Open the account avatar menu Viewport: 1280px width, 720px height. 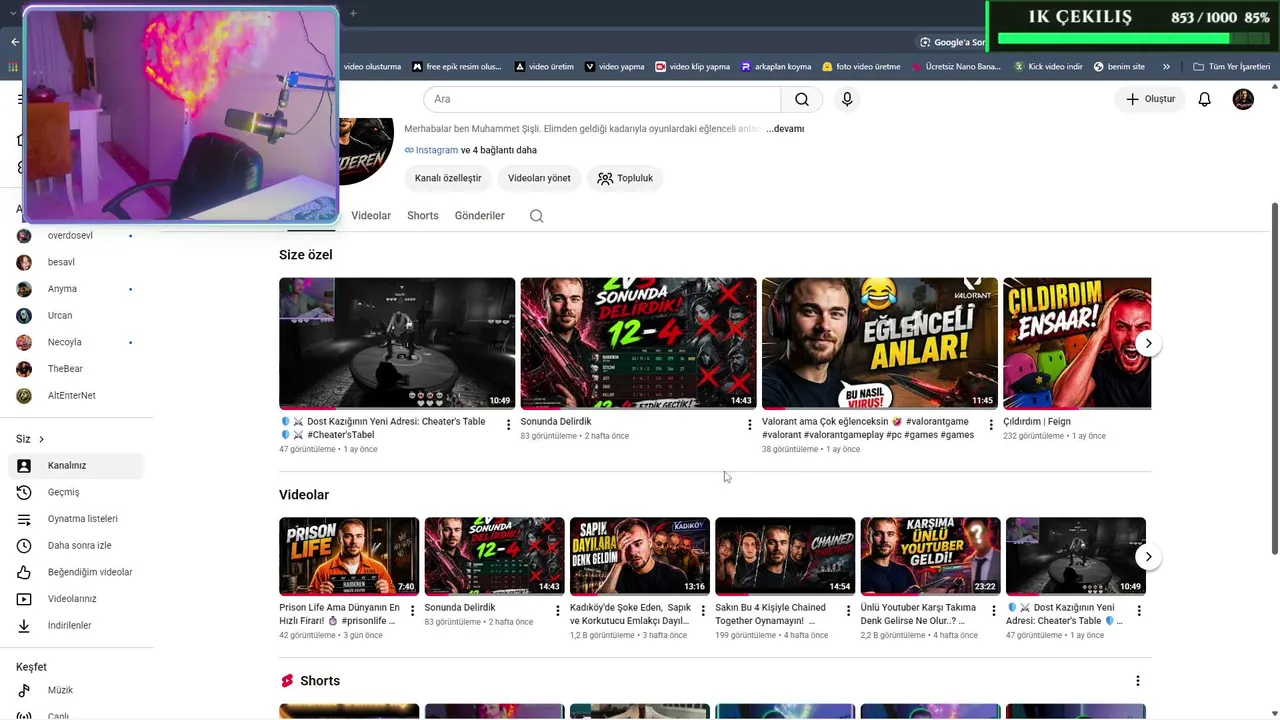coord(1243,99)
